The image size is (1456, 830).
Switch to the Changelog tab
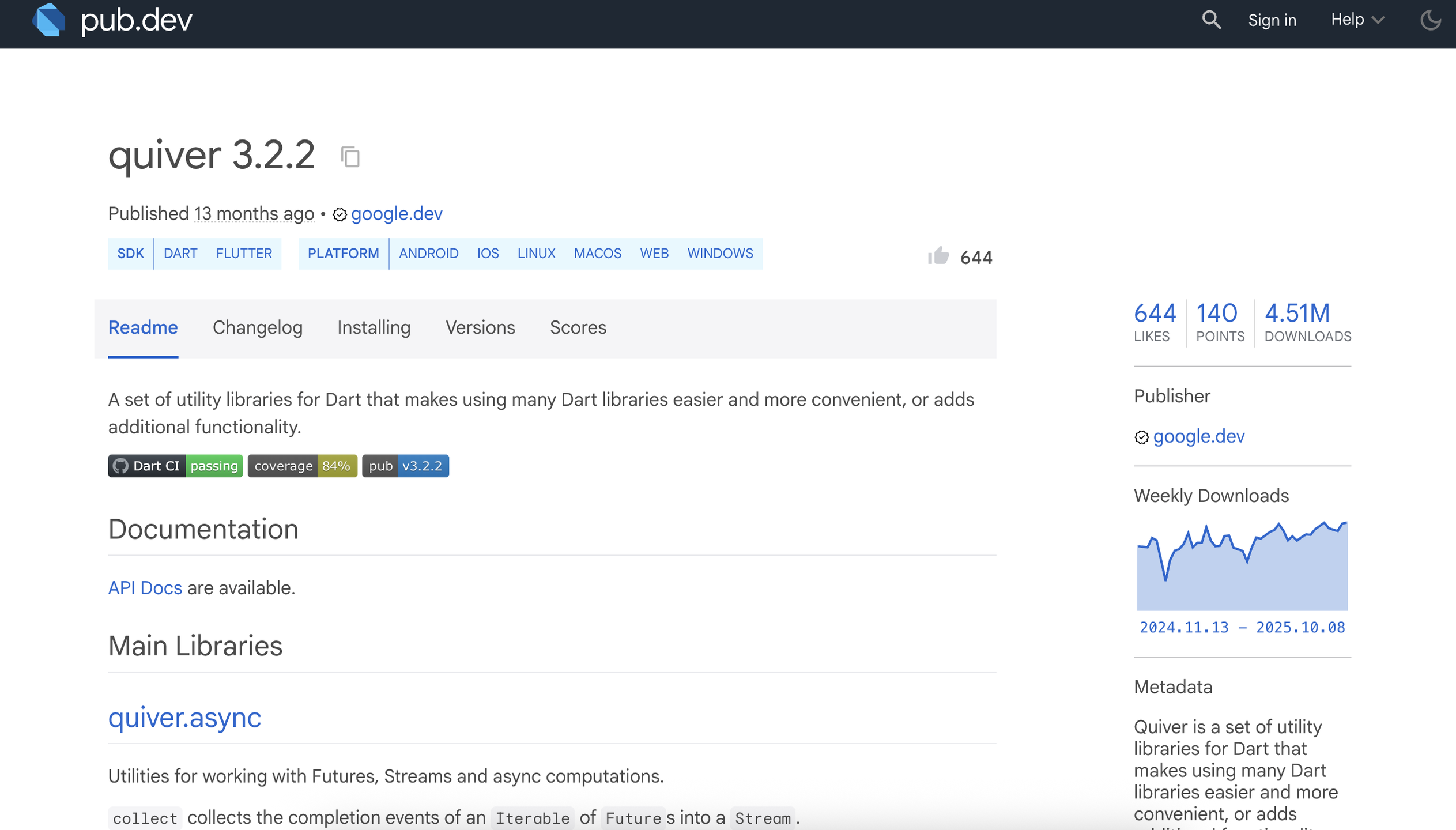[x=257, y=327]
